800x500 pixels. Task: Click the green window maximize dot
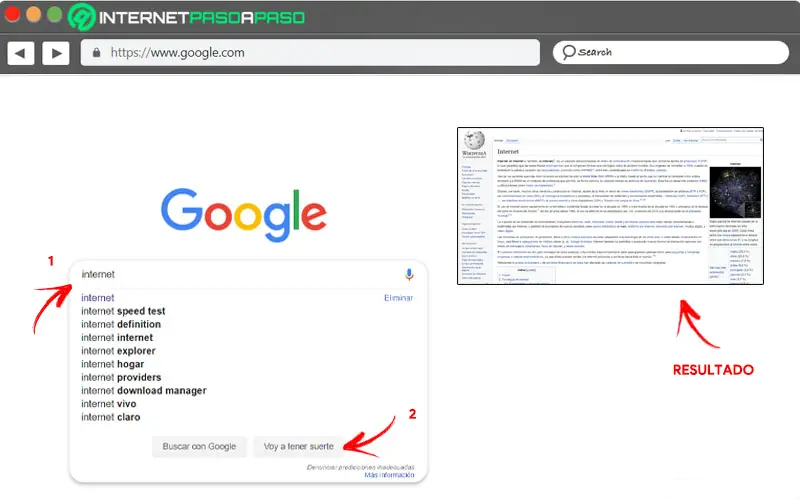55,14
